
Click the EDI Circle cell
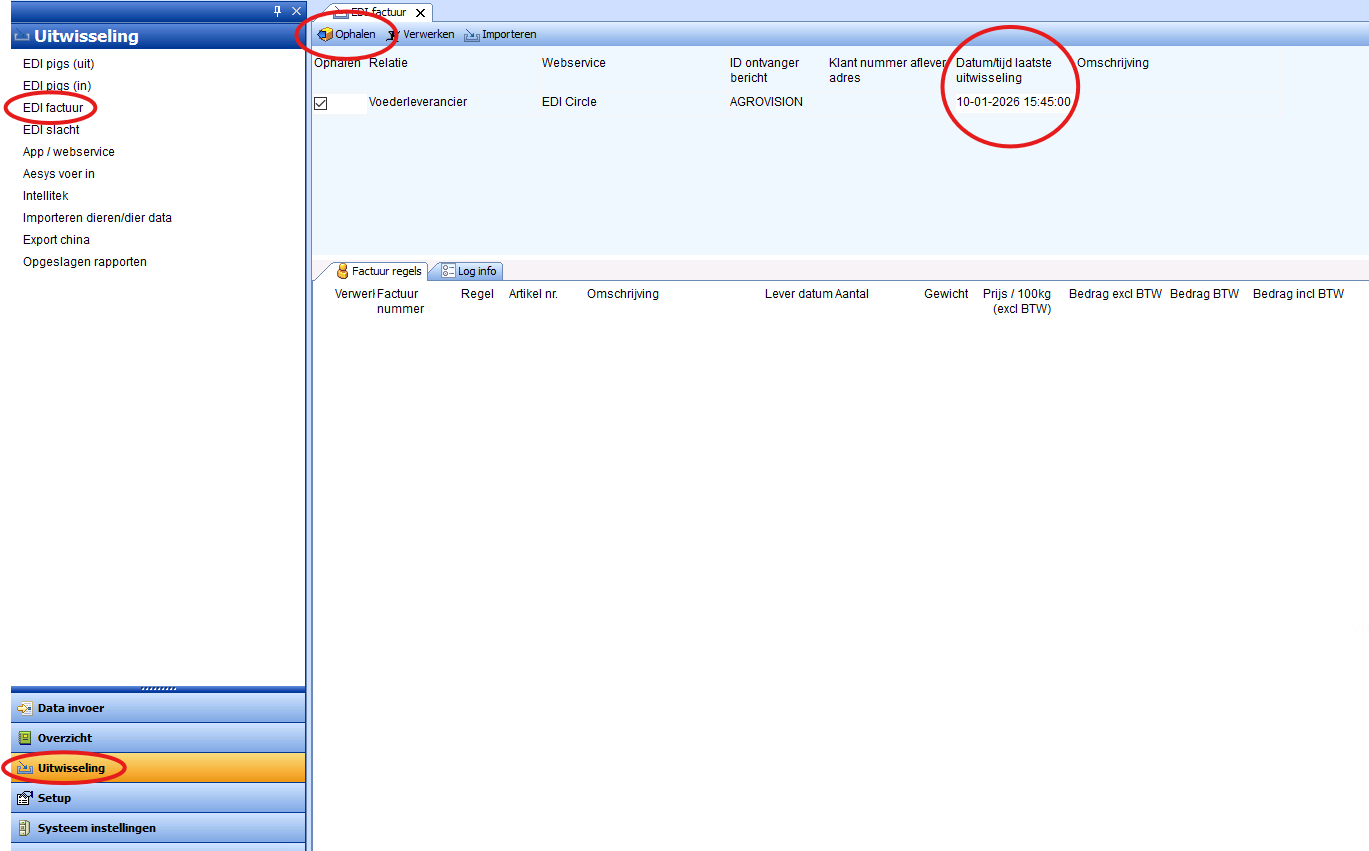569,102
